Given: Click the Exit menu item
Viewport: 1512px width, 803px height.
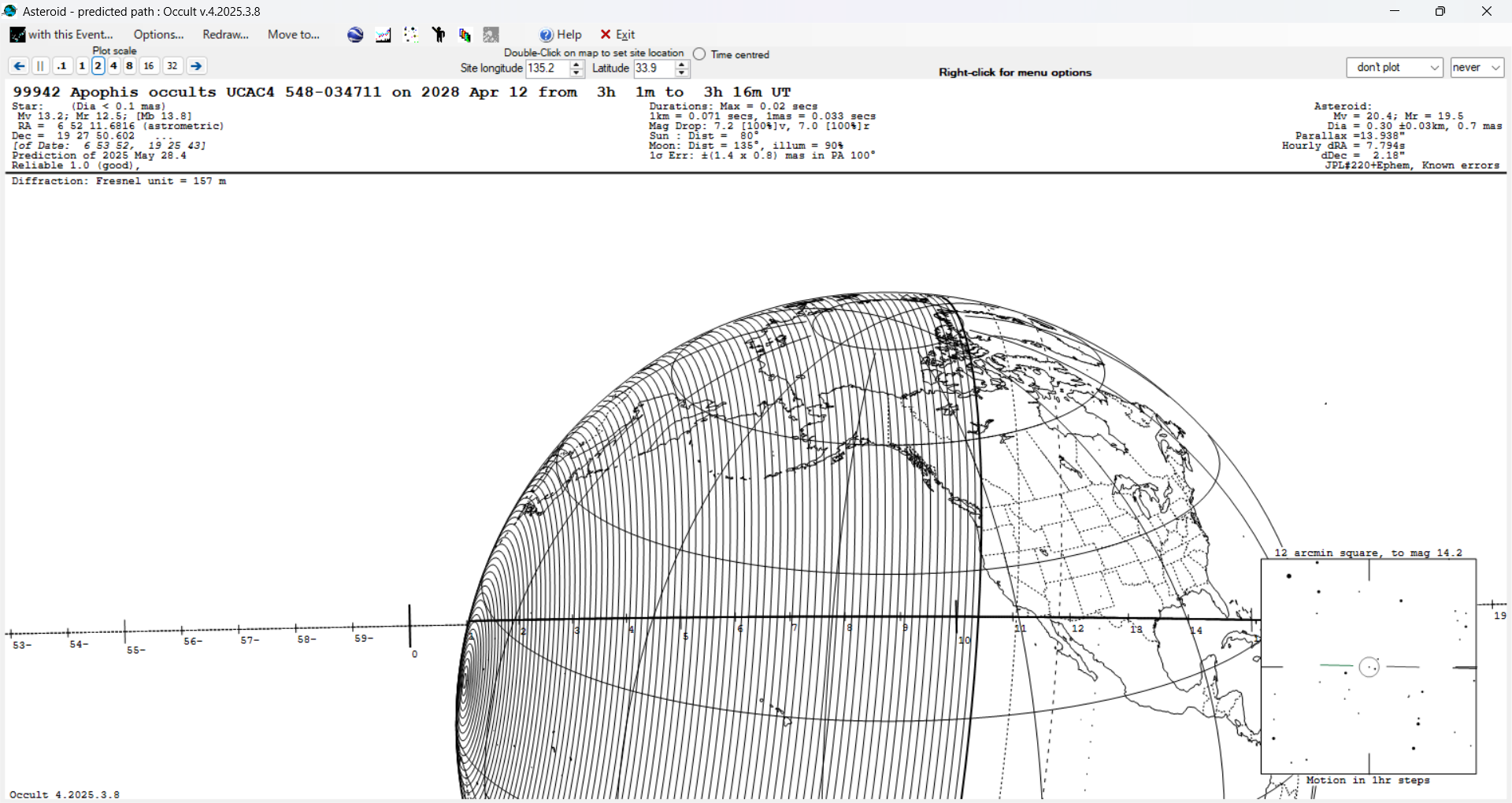Looking at the screenshot, I should [617, 35].
